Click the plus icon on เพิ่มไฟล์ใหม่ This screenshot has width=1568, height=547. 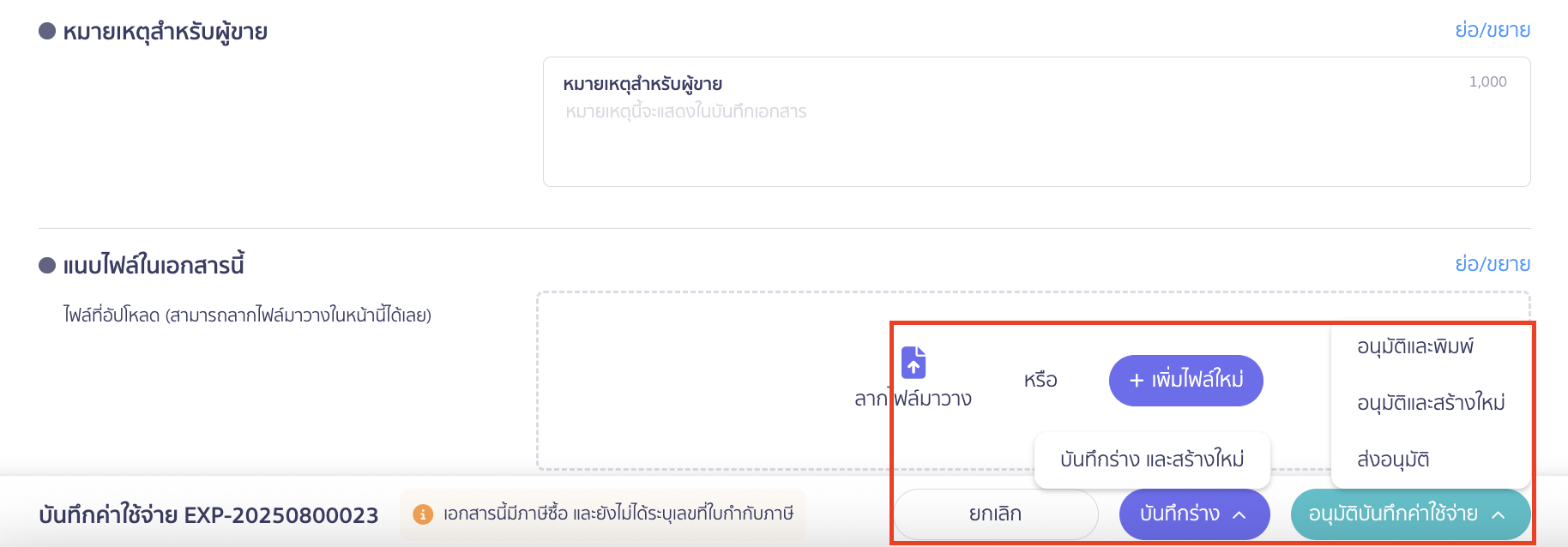[1136, 380]
